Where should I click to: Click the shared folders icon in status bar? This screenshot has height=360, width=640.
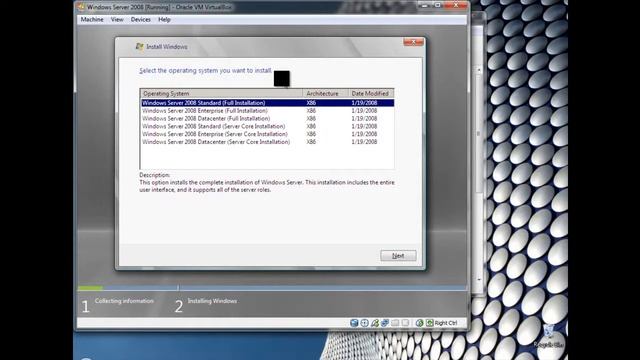[395, 323]
